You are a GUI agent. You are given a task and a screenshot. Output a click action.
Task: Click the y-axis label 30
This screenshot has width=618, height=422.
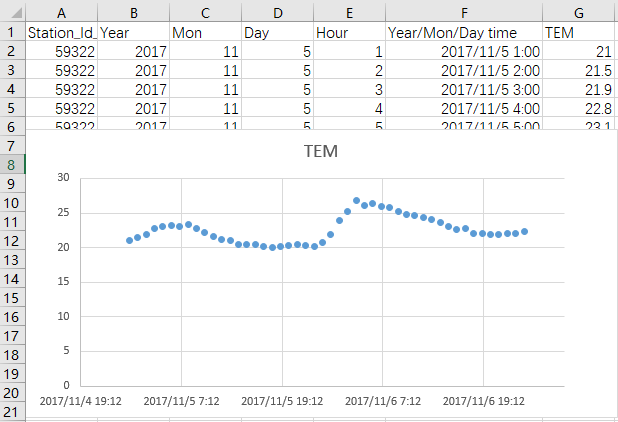[63, 178]
